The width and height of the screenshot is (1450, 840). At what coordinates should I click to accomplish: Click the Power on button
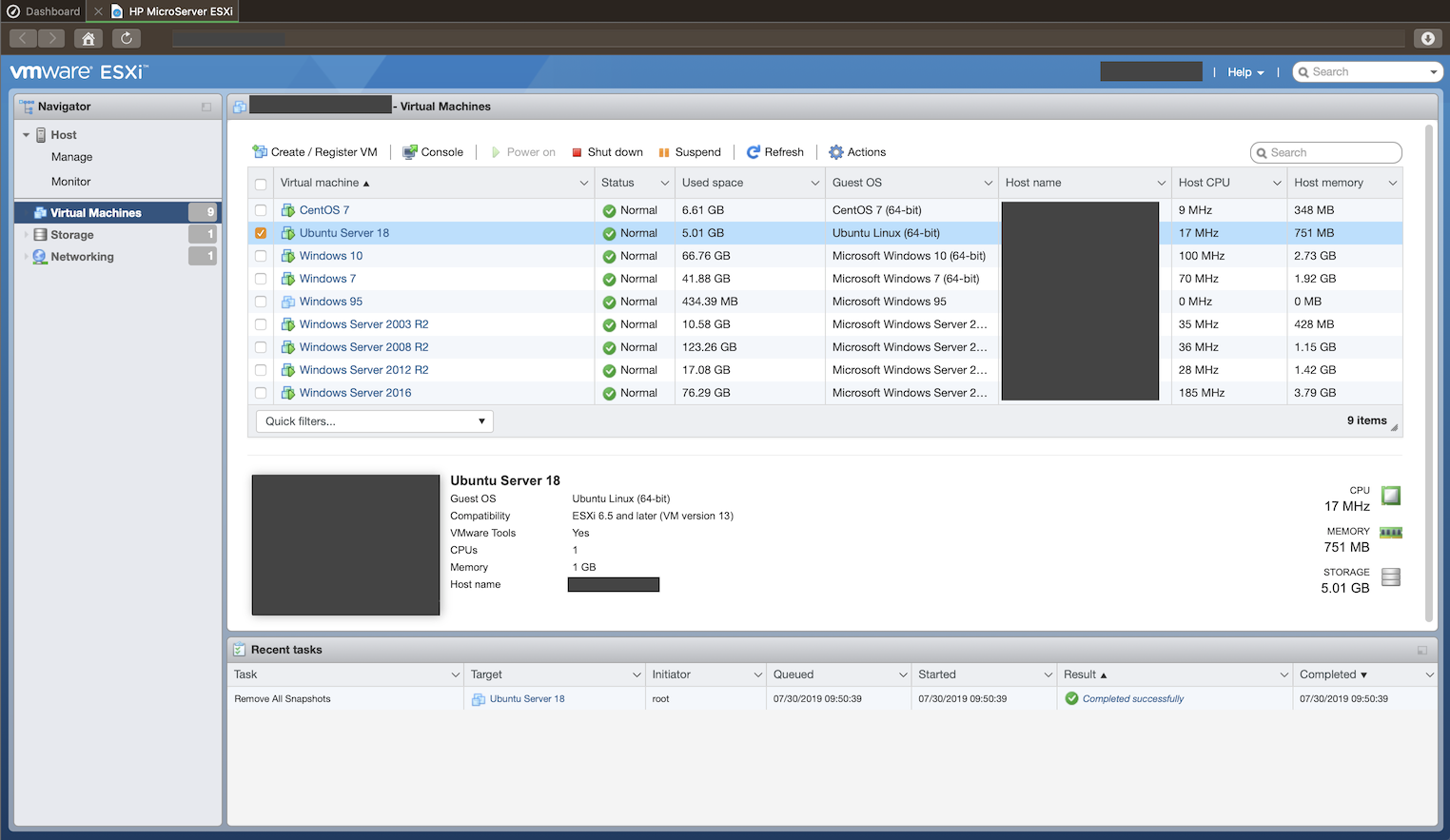pyautogui.click(x=523, y=152)
